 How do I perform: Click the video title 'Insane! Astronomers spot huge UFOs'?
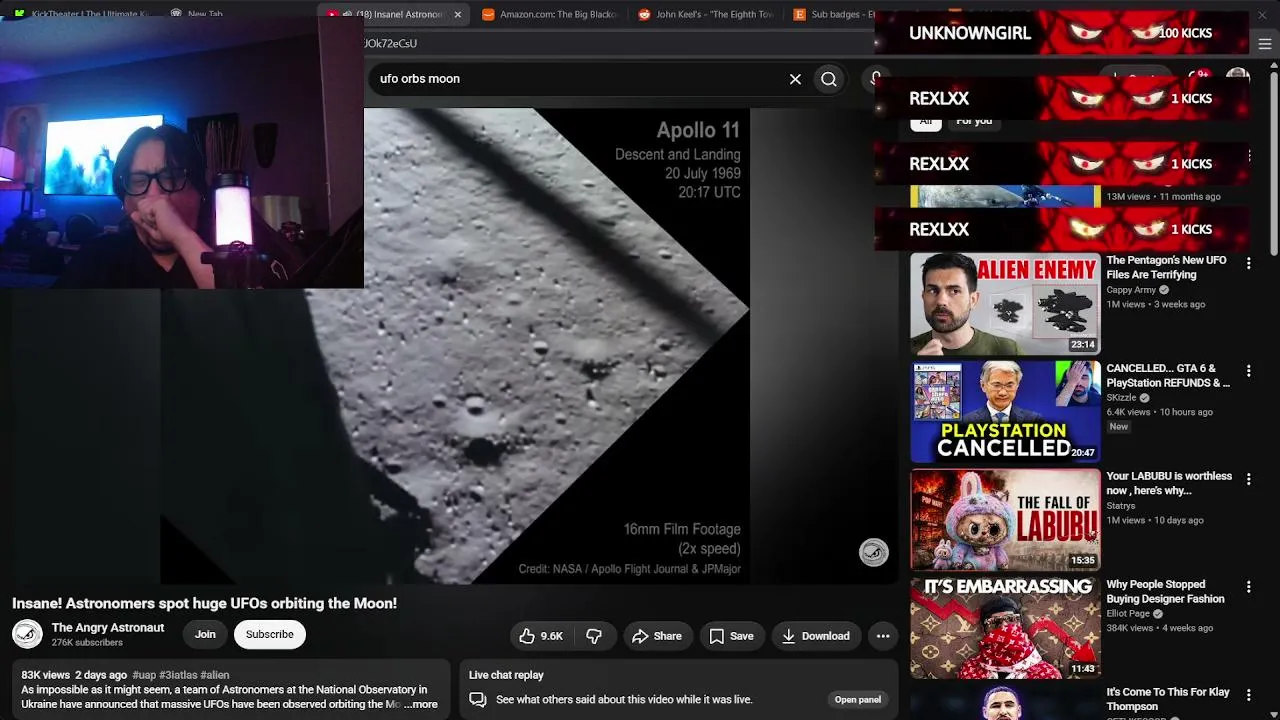coord(204,603)
